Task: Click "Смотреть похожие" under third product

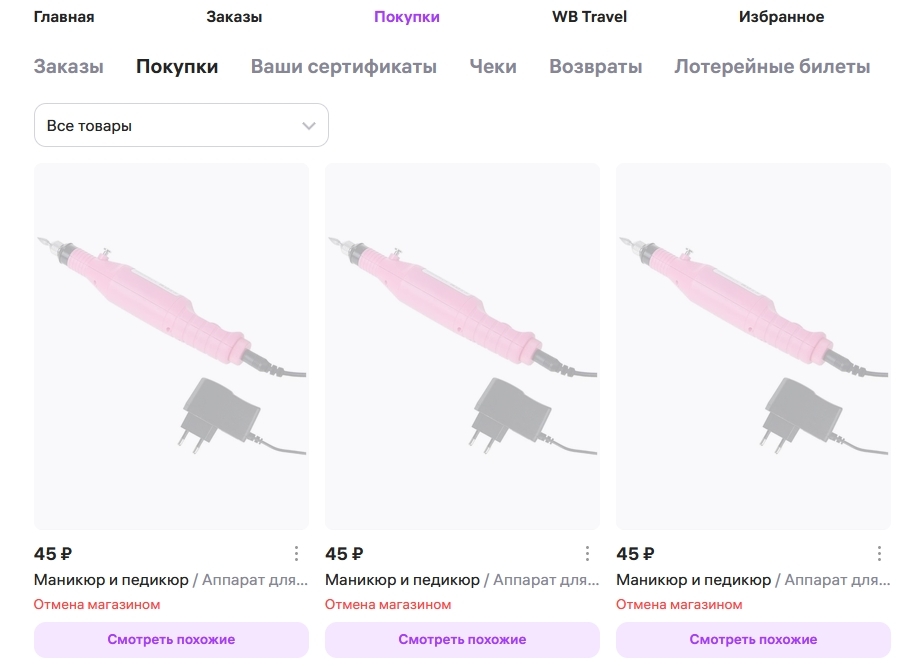Action: click(x=753, y=640)
